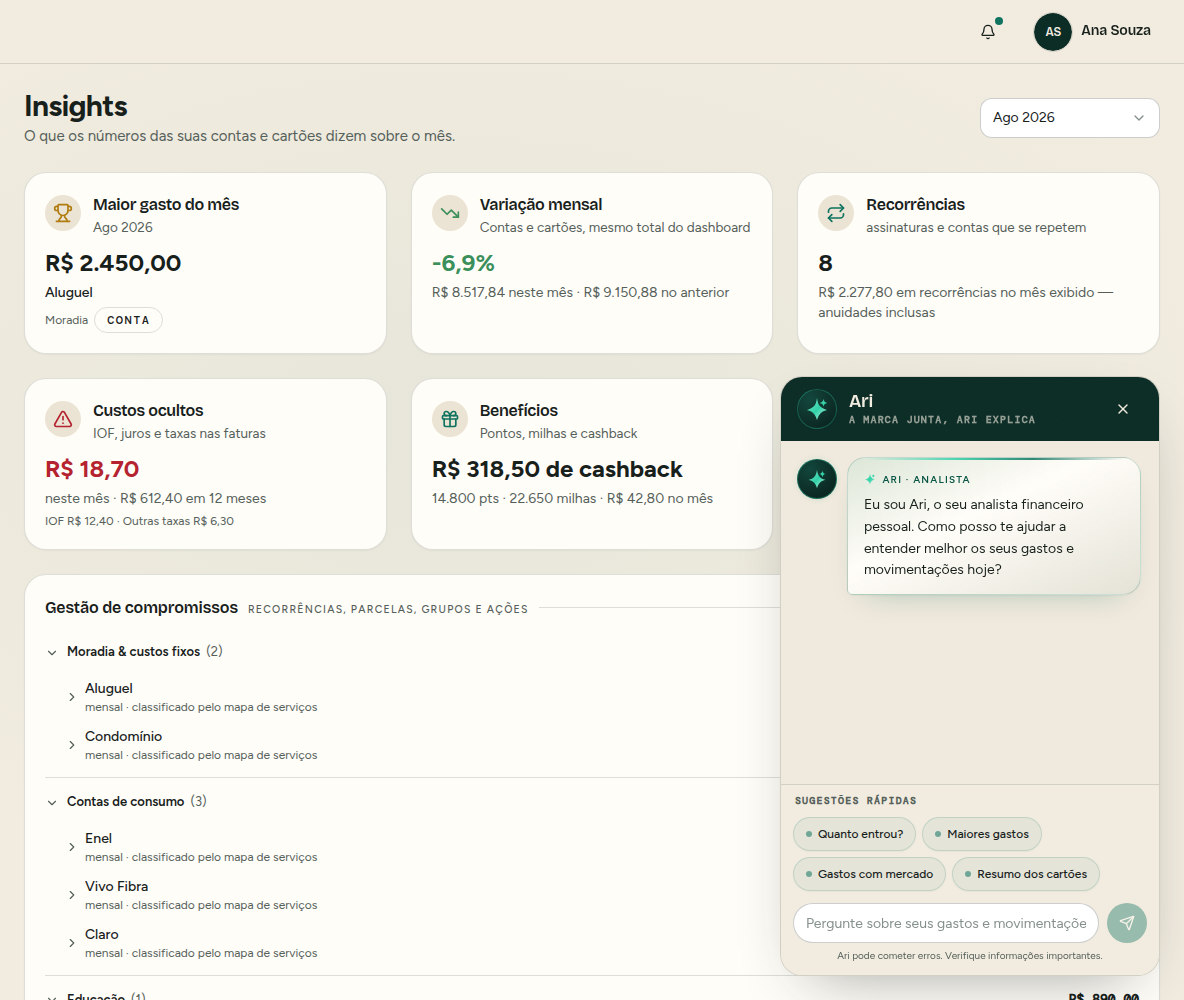Click the warning triangle icon on Custos ocultos
This screenshot has width=1184, height=1000.
(63, 419)
